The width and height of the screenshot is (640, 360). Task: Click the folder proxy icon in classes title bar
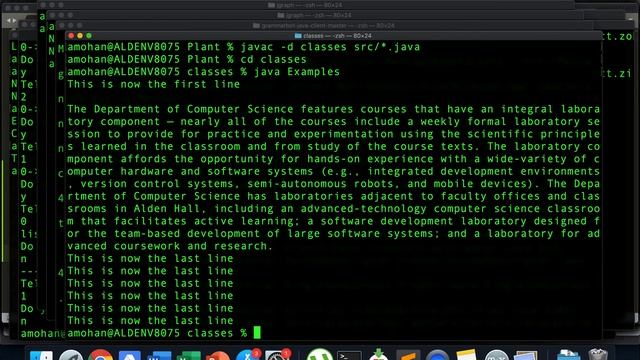[x=298, y=36]
